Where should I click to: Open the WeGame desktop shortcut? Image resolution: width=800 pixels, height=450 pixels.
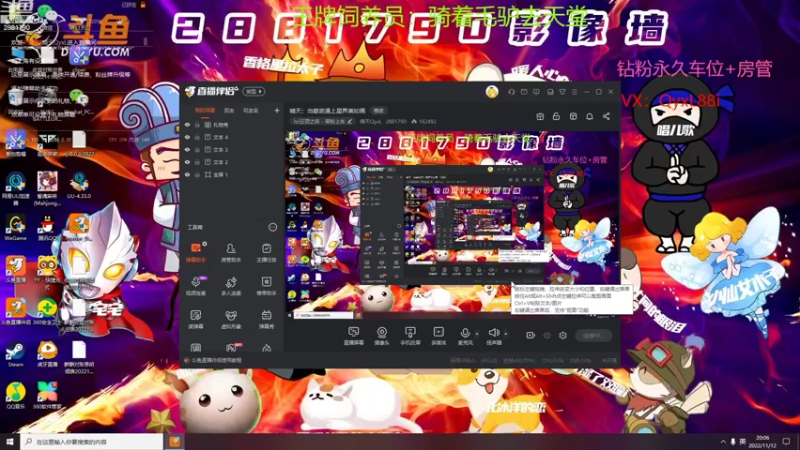pyautogui.click(x=15, y=228)
